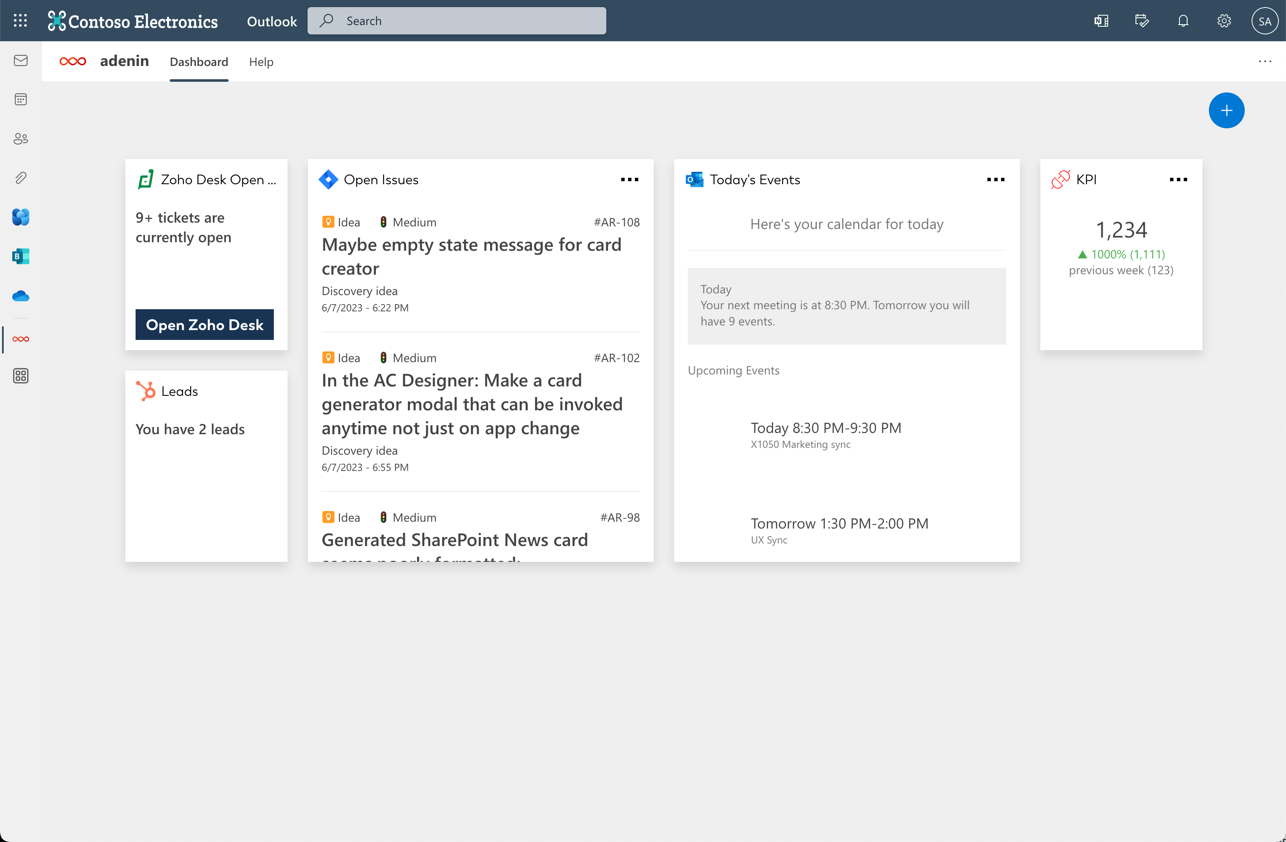1286x842 pixels.
Task: Open the Today 8:30 PM-9:30 PM event
Action: click(x=826, y=428)
